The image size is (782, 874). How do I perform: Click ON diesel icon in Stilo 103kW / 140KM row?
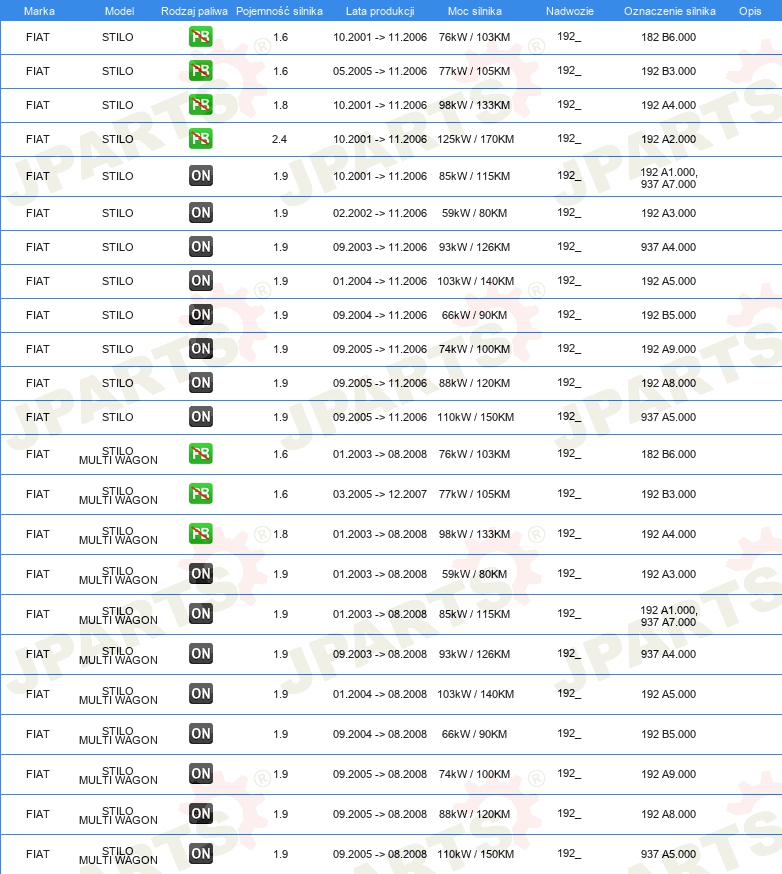coord(201,280)
